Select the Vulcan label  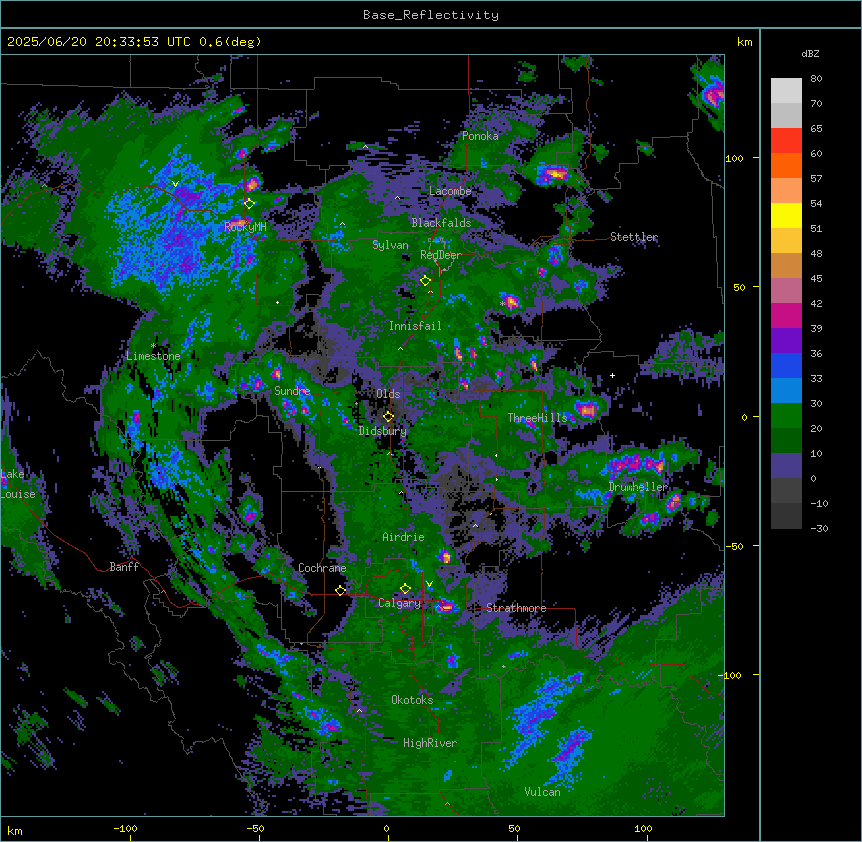coord(543,792)
